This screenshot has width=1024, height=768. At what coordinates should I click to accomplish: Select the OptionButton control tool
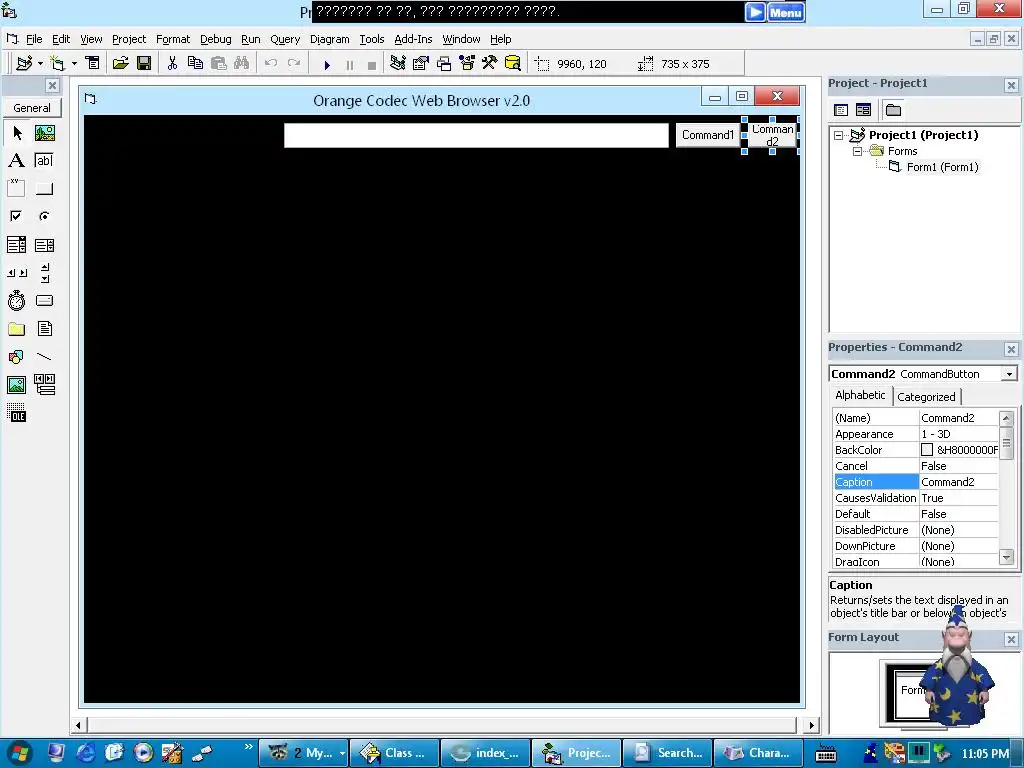(44, 216)
